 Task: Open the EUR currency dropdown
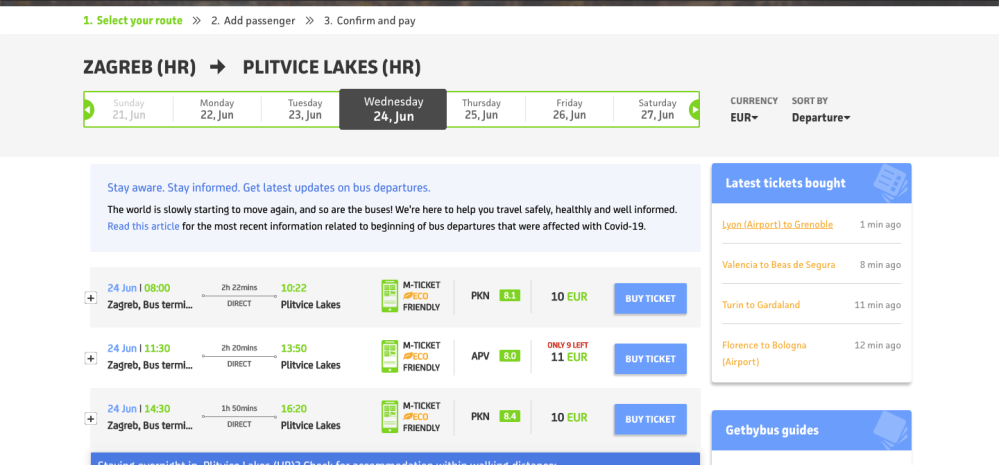coord(744,118)
